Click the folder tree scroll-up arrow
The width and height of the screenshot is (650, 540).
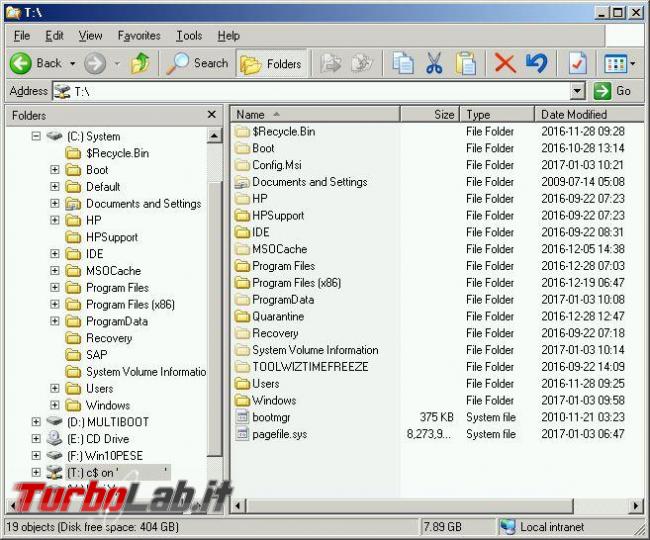(214, 136)
